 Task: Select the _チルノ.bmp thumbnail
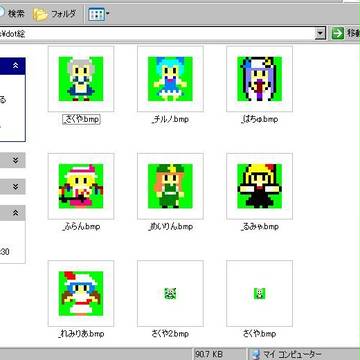[170, 79]
